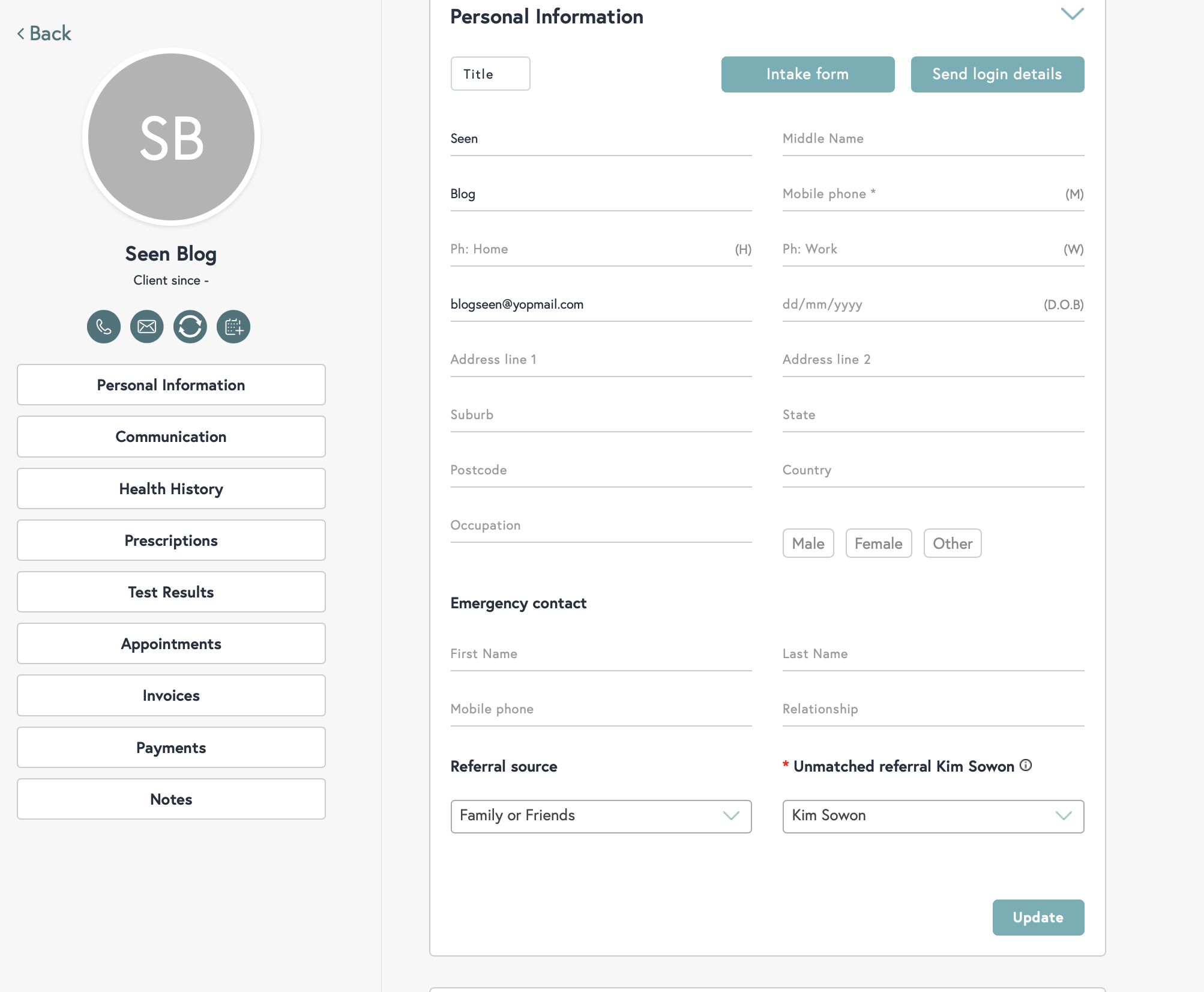This screenshot has width=1204, height=992.
Task: Open the Prescriptions sidebar section
Action: pyautogui.click(x=171, y=540)
